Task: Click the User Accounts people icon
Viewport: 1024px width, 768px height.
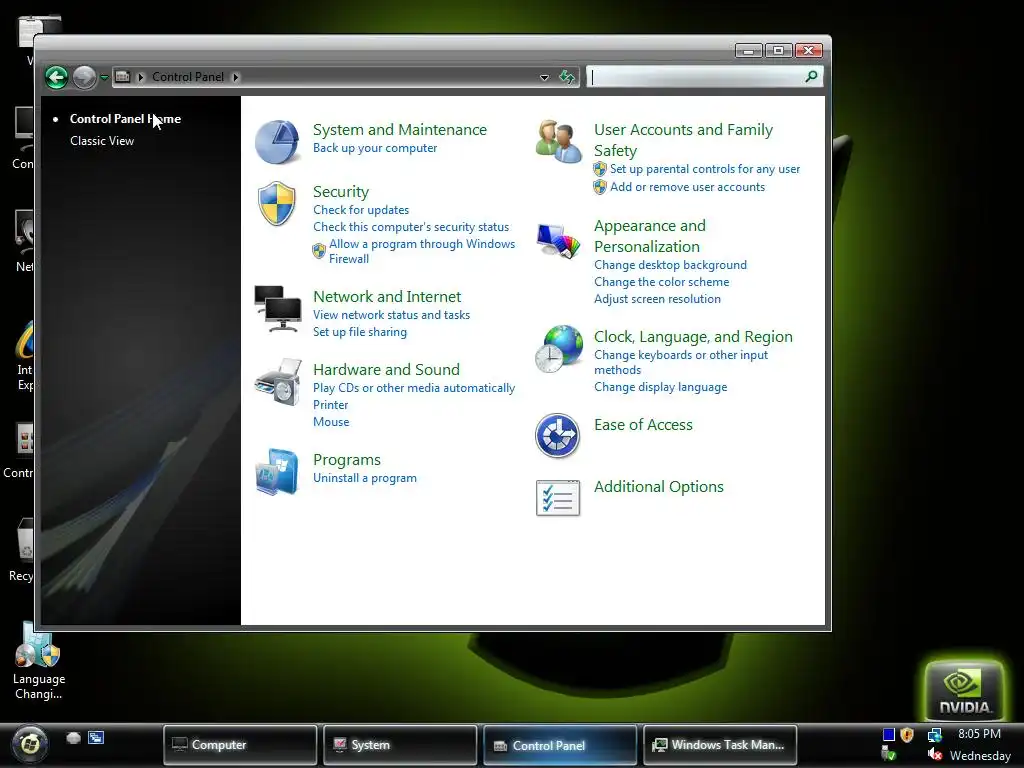Action: click(x=558, y=141)
